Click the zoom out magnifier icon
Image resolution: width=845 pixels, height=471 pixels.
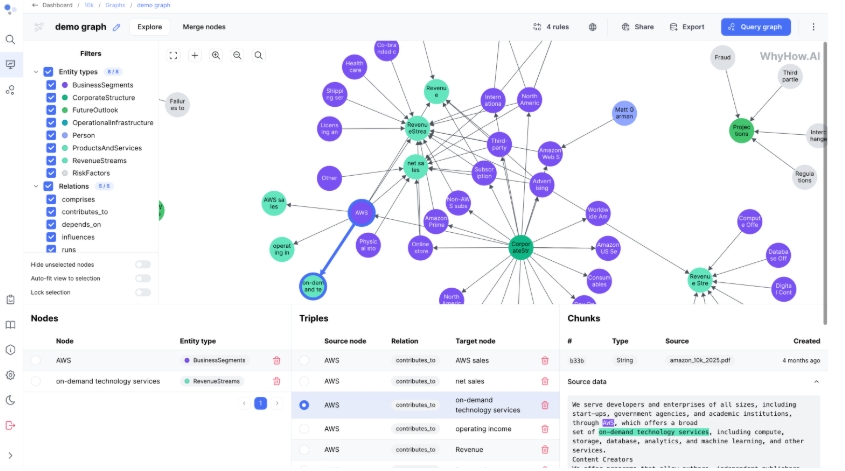[x=237, y=56]
